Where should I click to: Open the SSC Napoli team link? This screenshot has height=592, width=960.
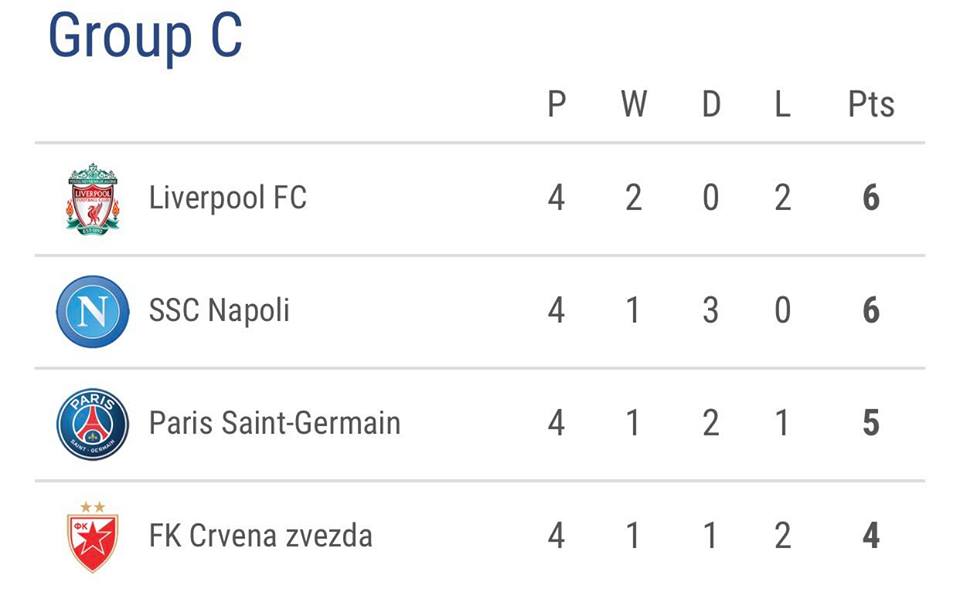click(219, 311)
